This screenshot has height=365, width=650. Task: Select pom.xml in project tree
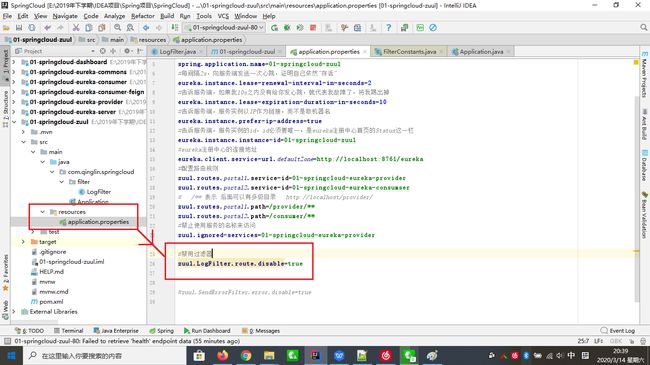click(51, 302)
